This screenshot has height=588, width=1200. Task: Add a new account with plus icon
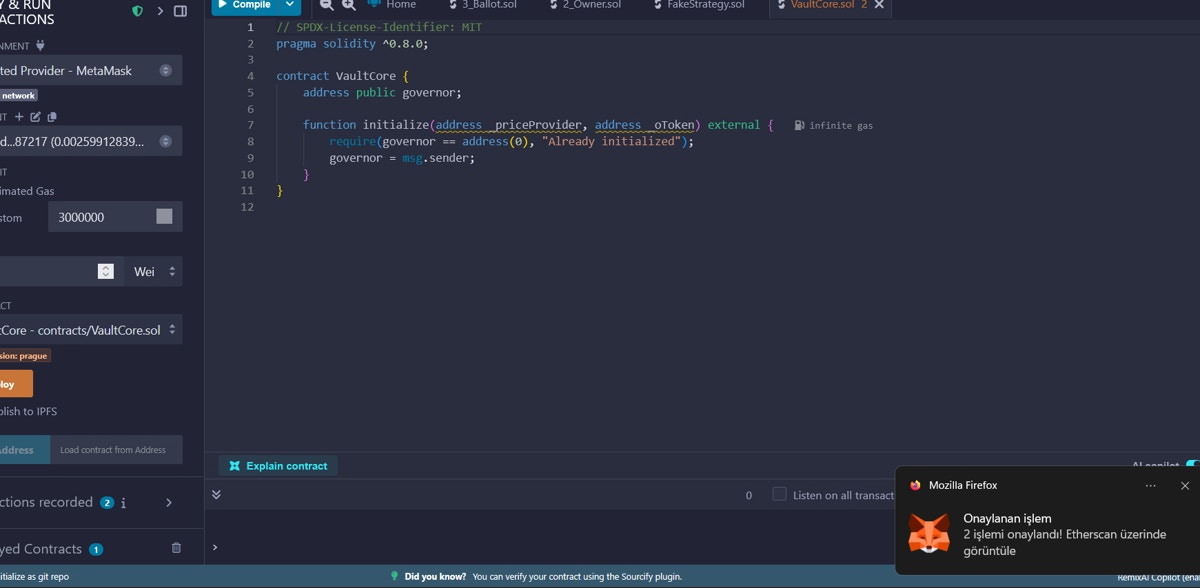point(19,117)
